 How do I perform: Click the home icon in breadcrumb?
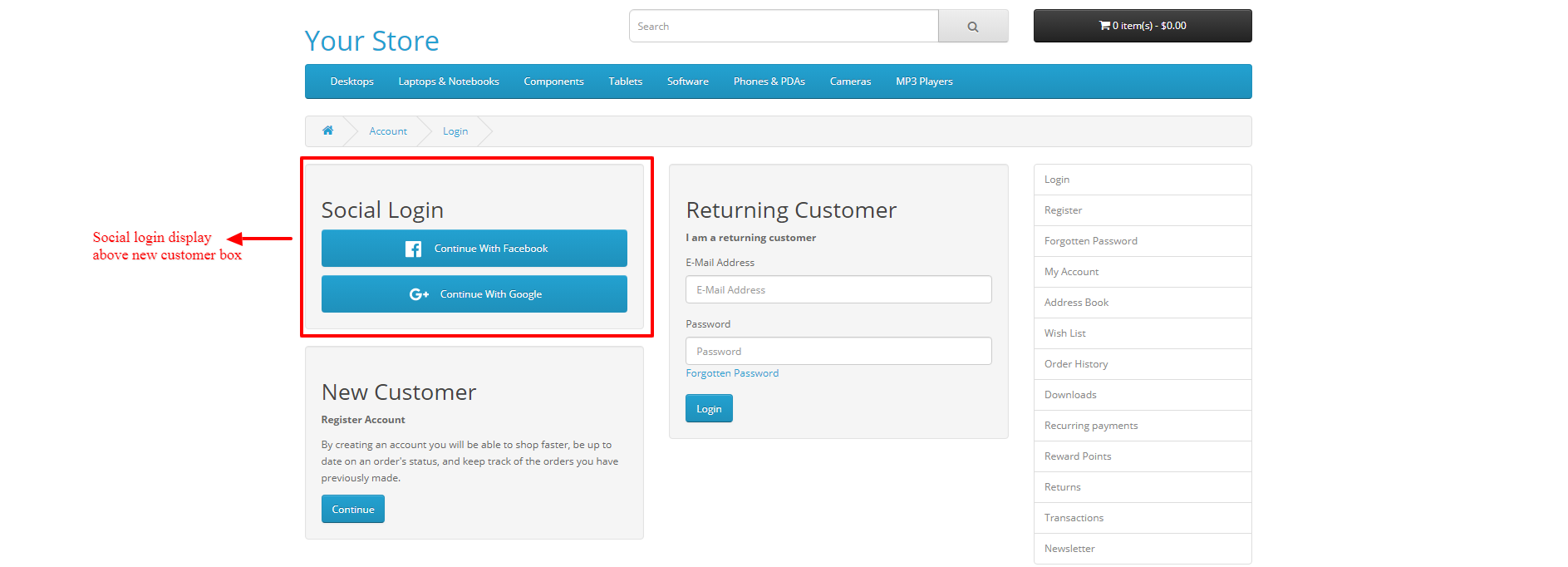[327, 131]
